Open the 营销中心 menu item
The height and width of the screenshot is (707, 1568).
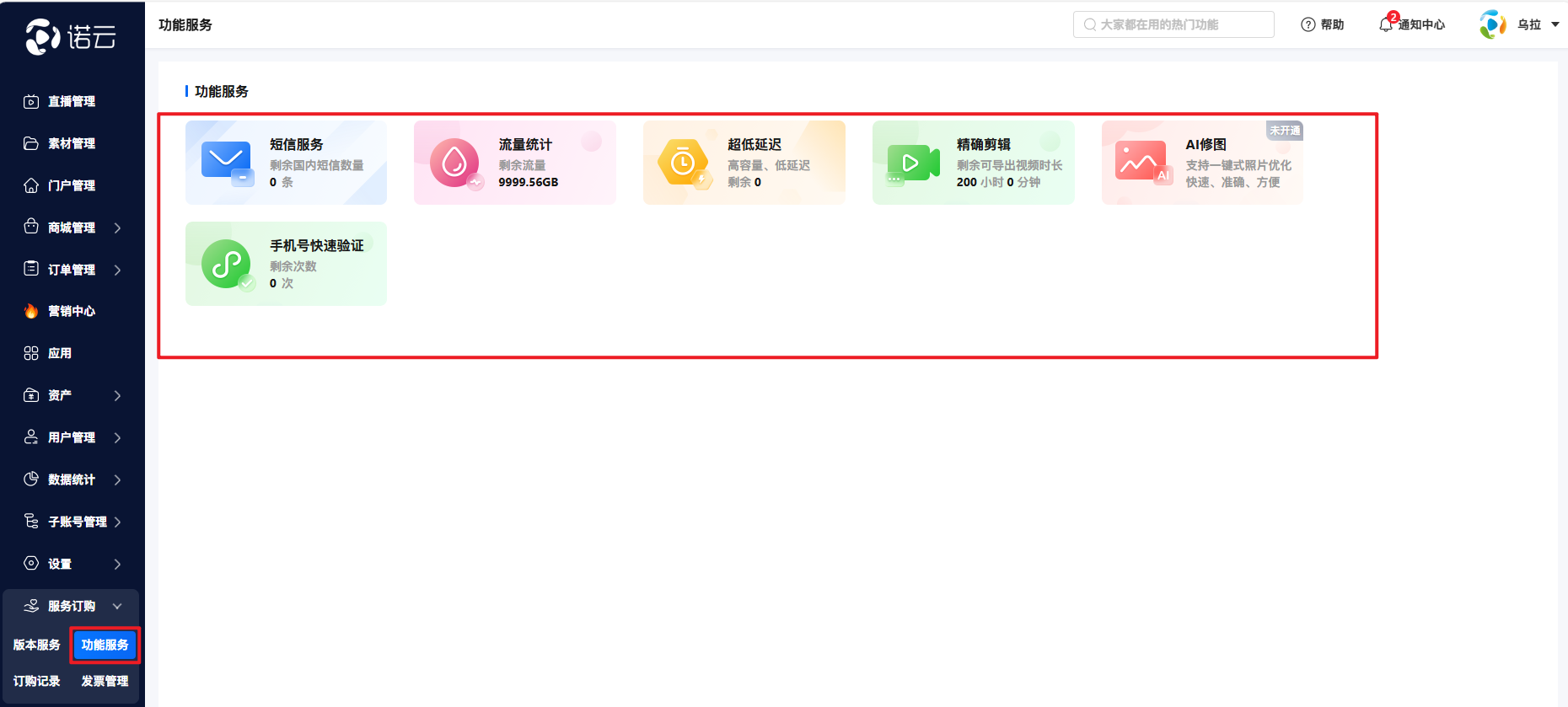pyautogui.click(x=71, y=311)
